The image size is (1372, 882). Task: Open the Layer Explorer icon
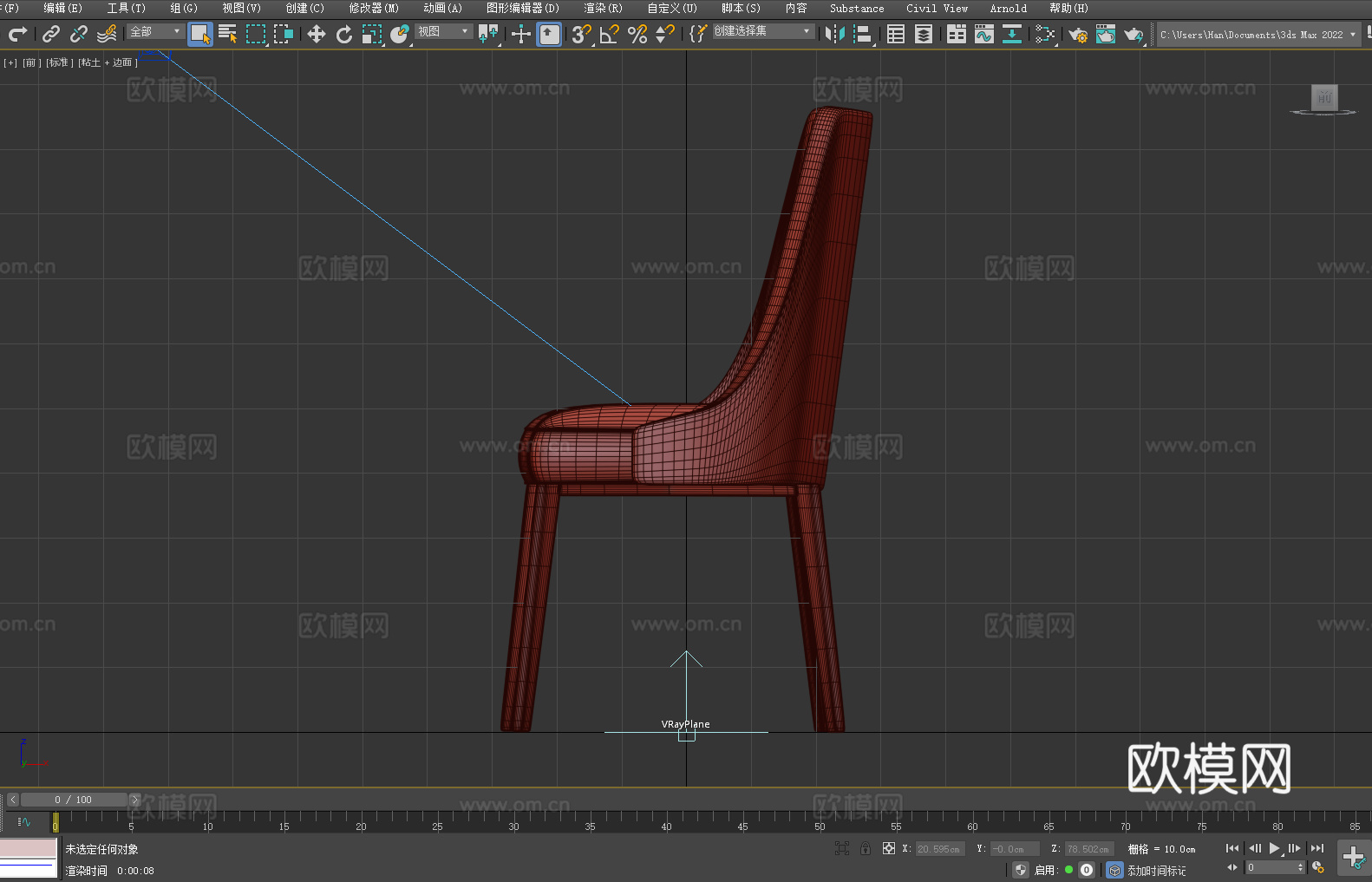click(924, 34)
